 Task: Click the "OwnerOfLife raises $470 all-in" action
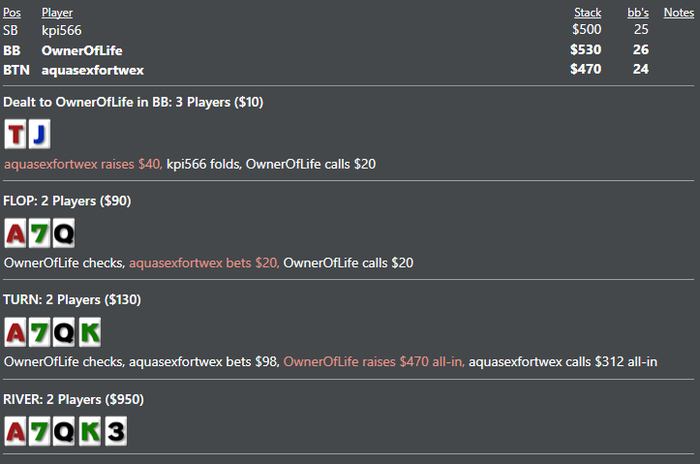tap(374, 361)
